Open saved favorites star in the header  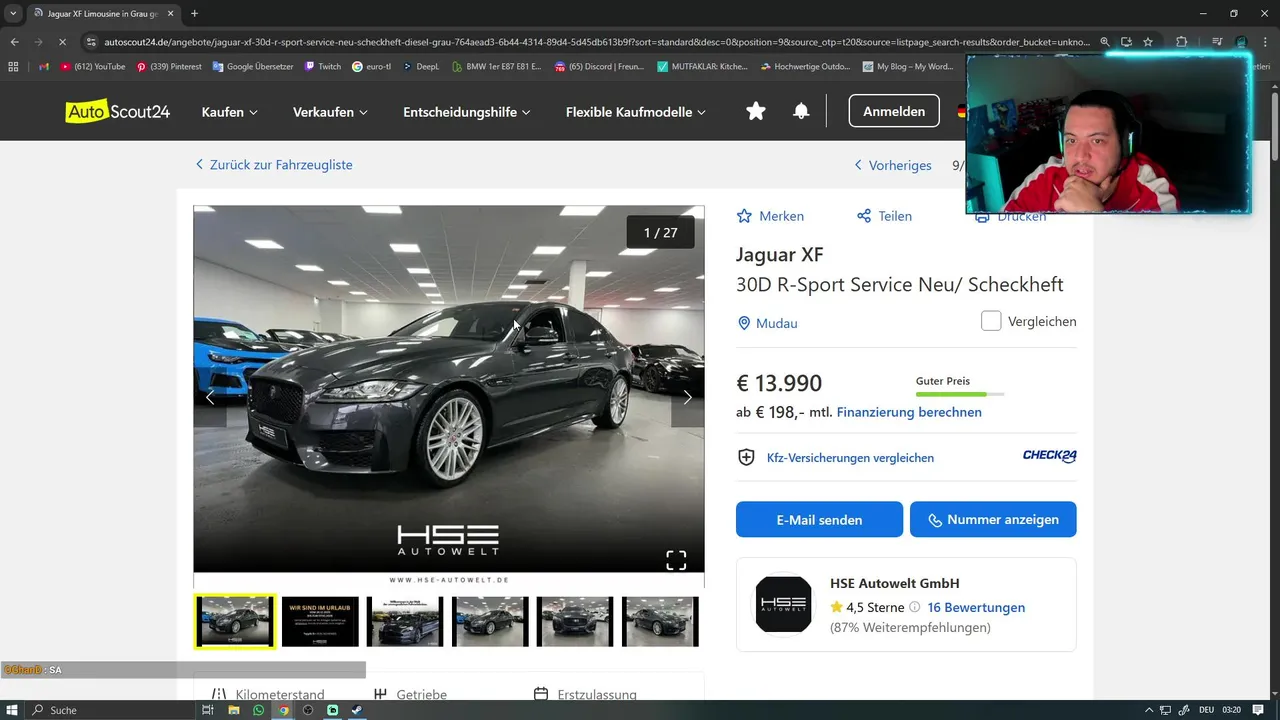point(756,111)
